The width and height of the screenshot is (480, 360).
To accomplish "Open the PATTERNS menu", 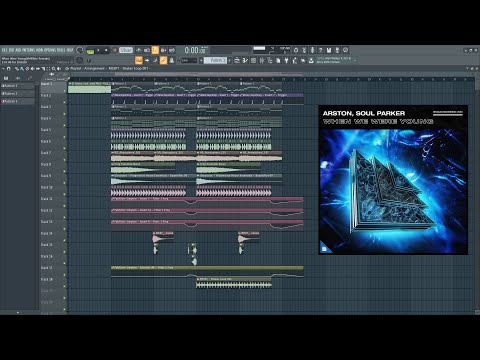I will coord(28,50).
